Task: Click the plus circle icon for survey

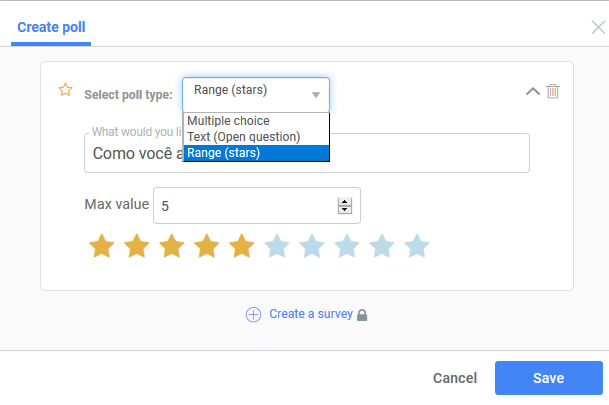Action: [x=253, y=314]
